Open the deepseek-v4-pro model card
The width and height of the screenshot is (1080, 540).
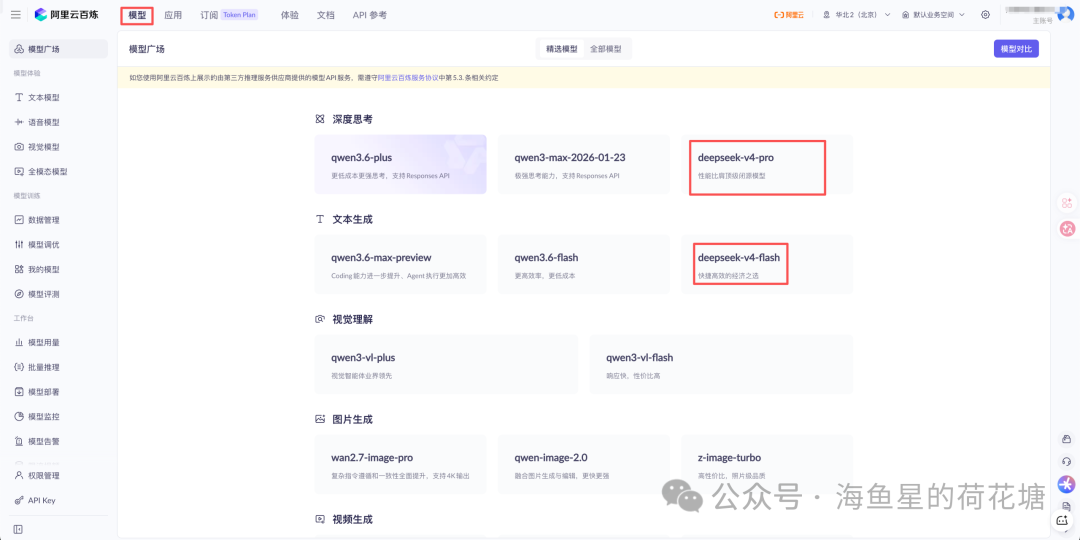(x=767, y=164)
